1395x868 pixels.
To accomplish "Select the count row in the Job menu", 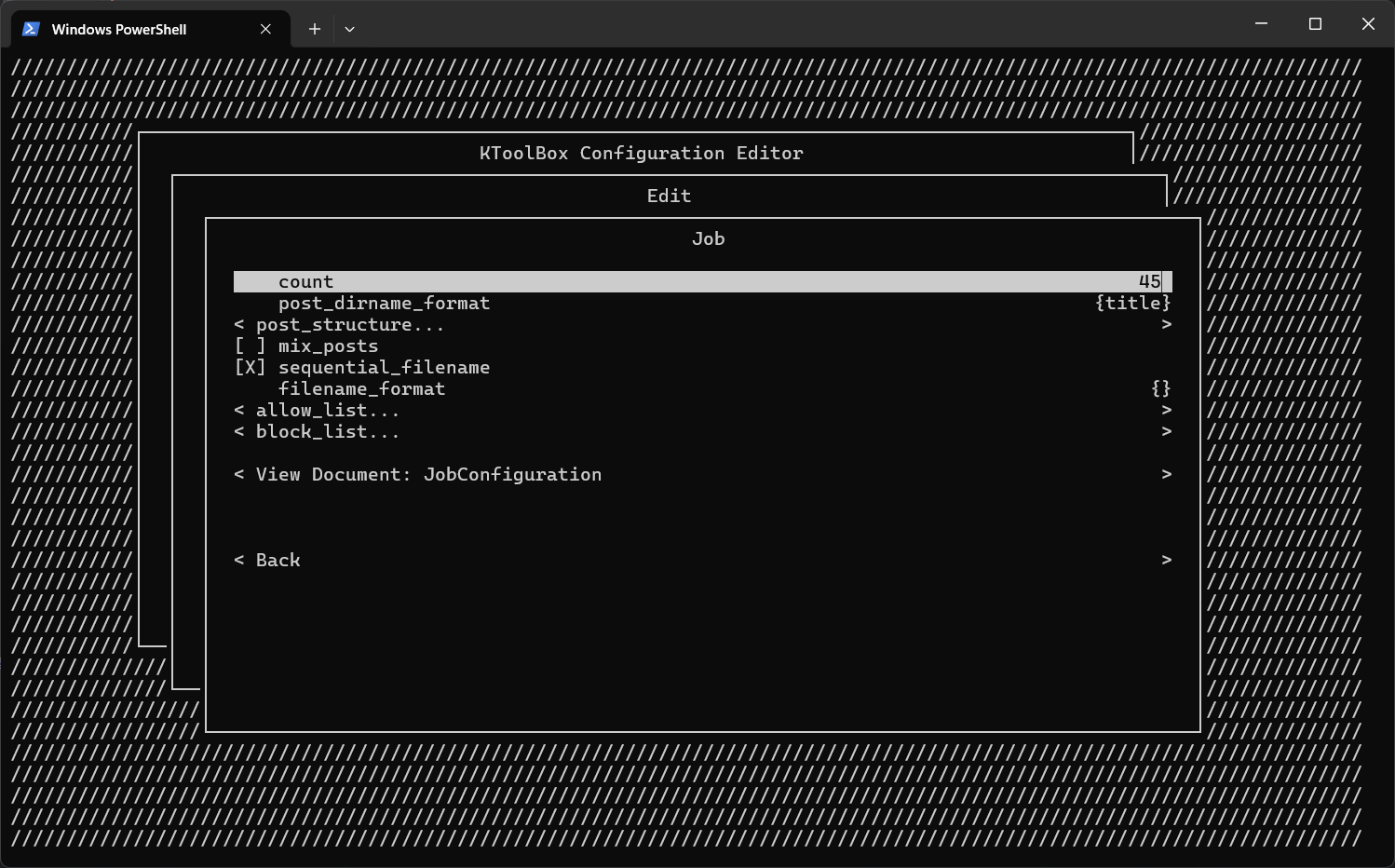I will click(306, 280).
